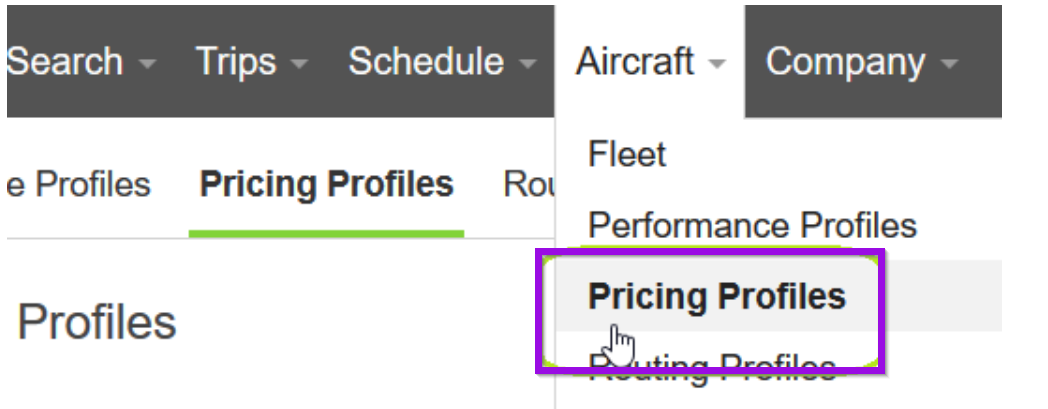The width and height of the screenshot is (1048, 409).
Task: Expand the caret arrow beside Schedule
Action: (528, 65)
